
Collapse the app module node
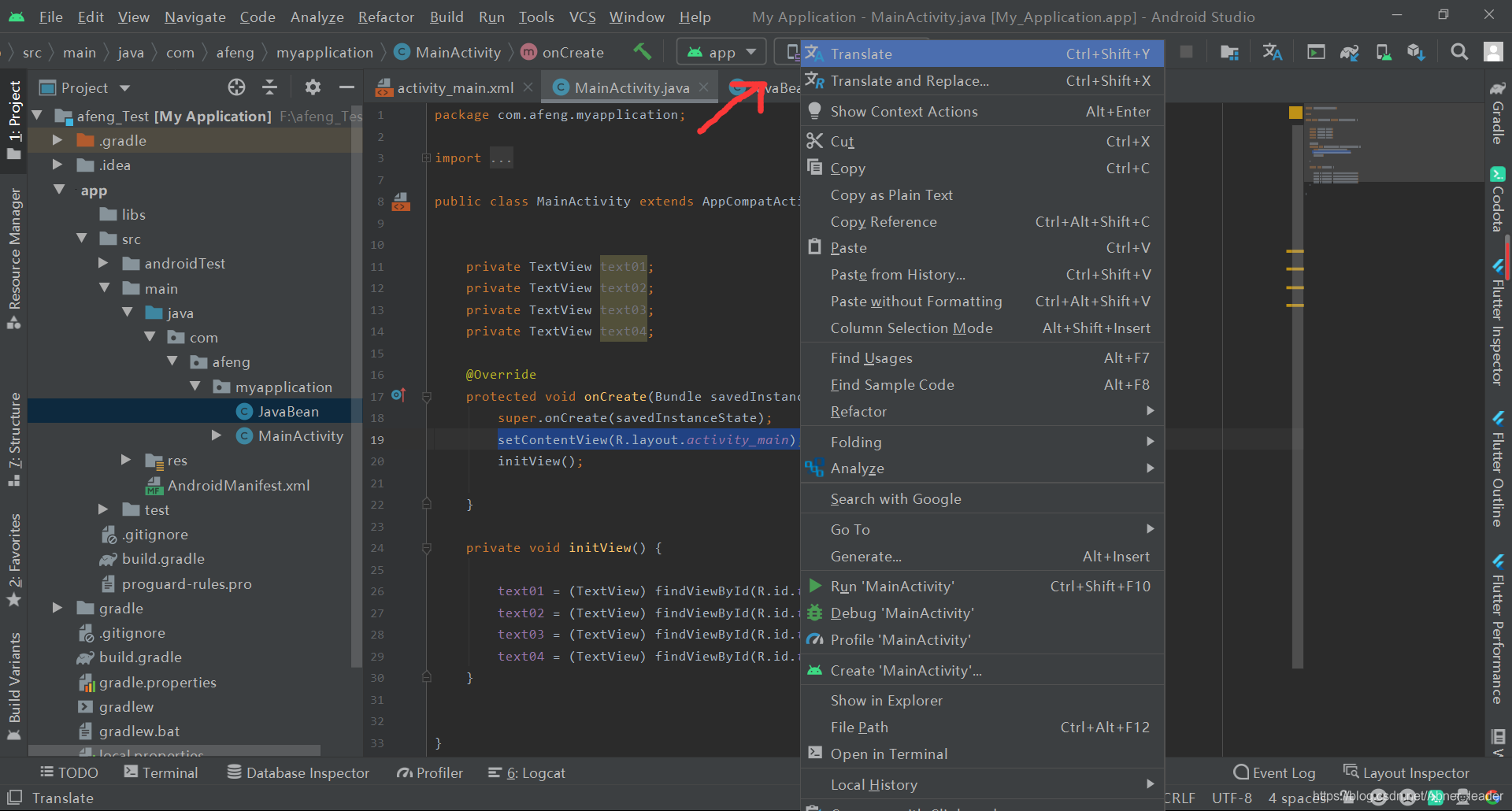[x=59, y=190]
